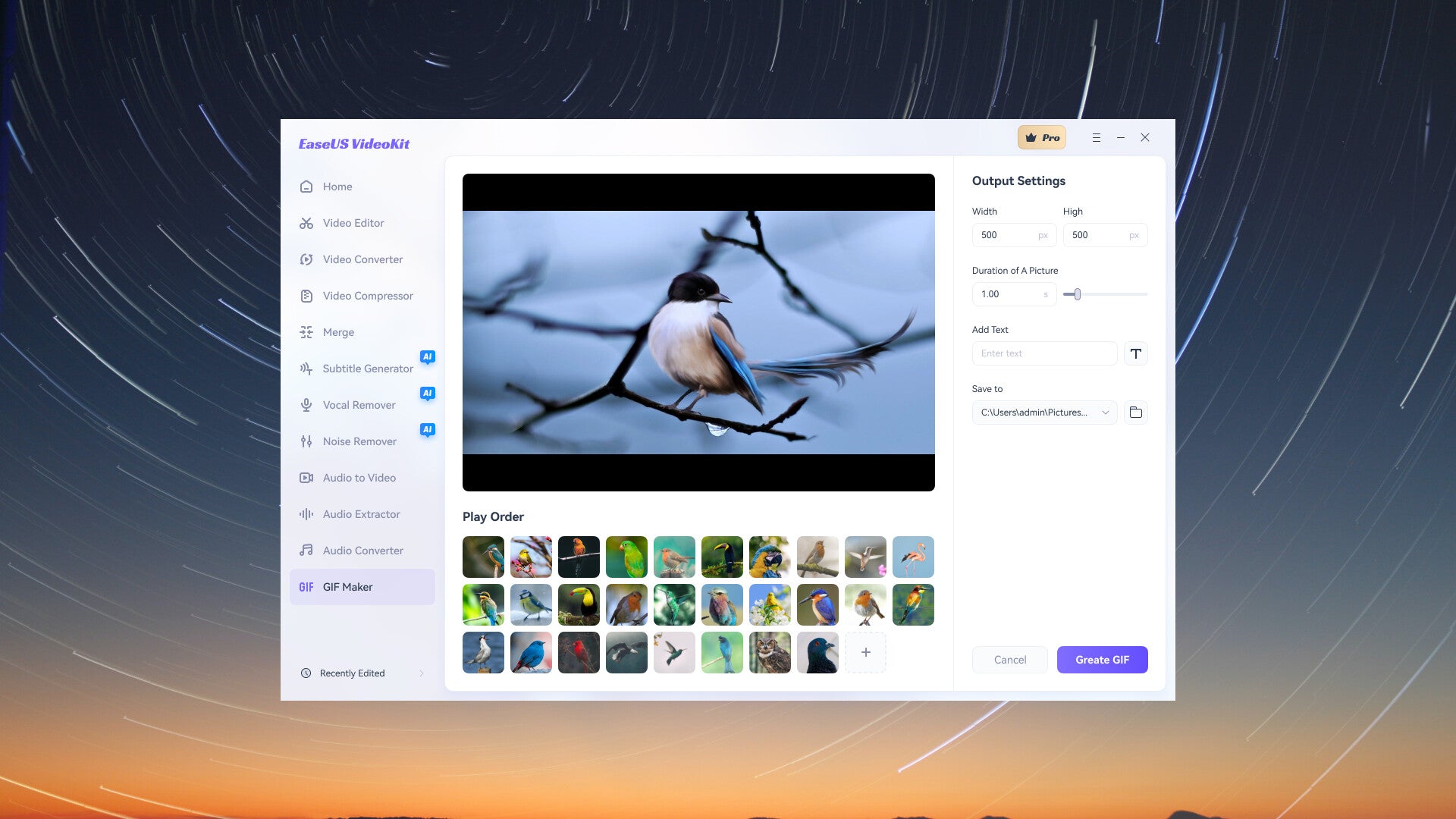Click add more images button

click(x=865, y=652)
